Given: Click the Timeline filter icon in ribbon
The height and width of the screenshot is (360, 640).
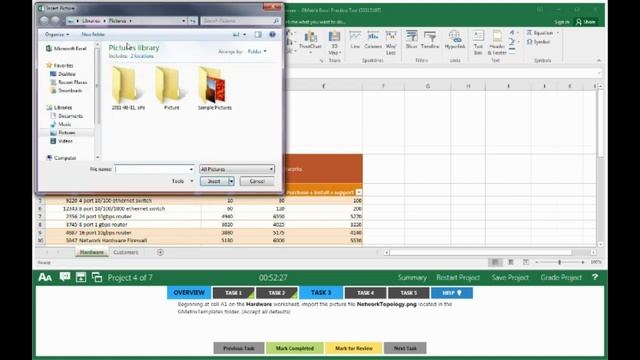Looking at the screenshot, I should [430, 40].
